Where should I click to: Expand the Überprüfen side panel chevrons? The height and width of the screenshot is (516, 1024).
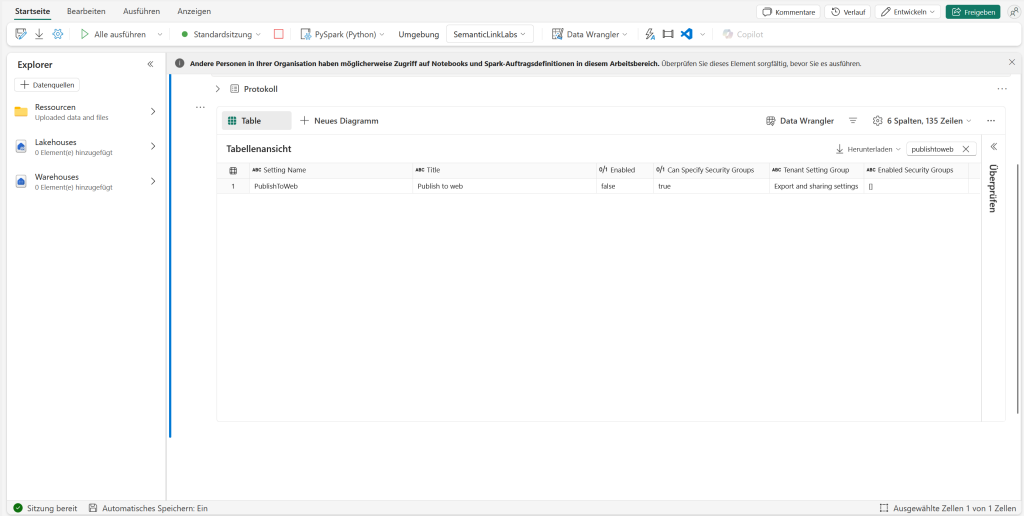pyautogui.click(x=994, y=146)
